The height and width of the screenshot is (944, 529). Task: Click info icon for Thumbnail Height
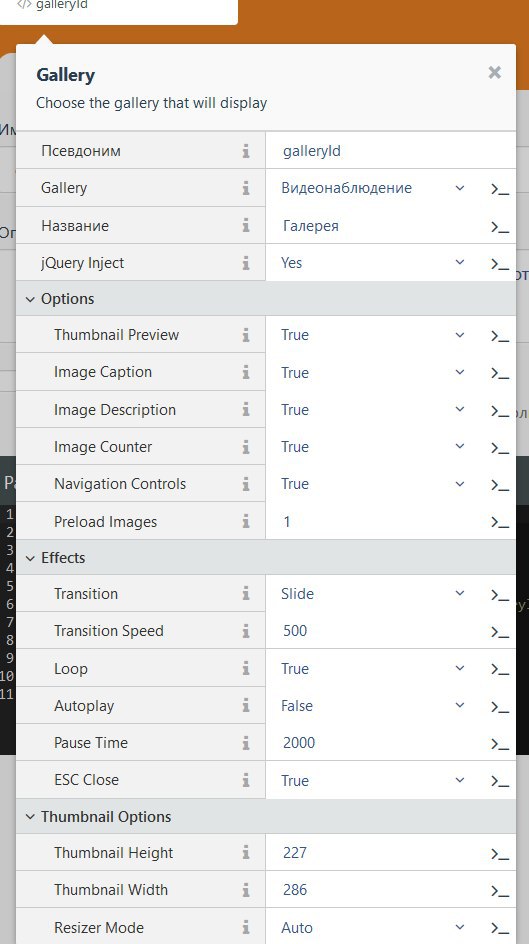click(x=246, y=853)
